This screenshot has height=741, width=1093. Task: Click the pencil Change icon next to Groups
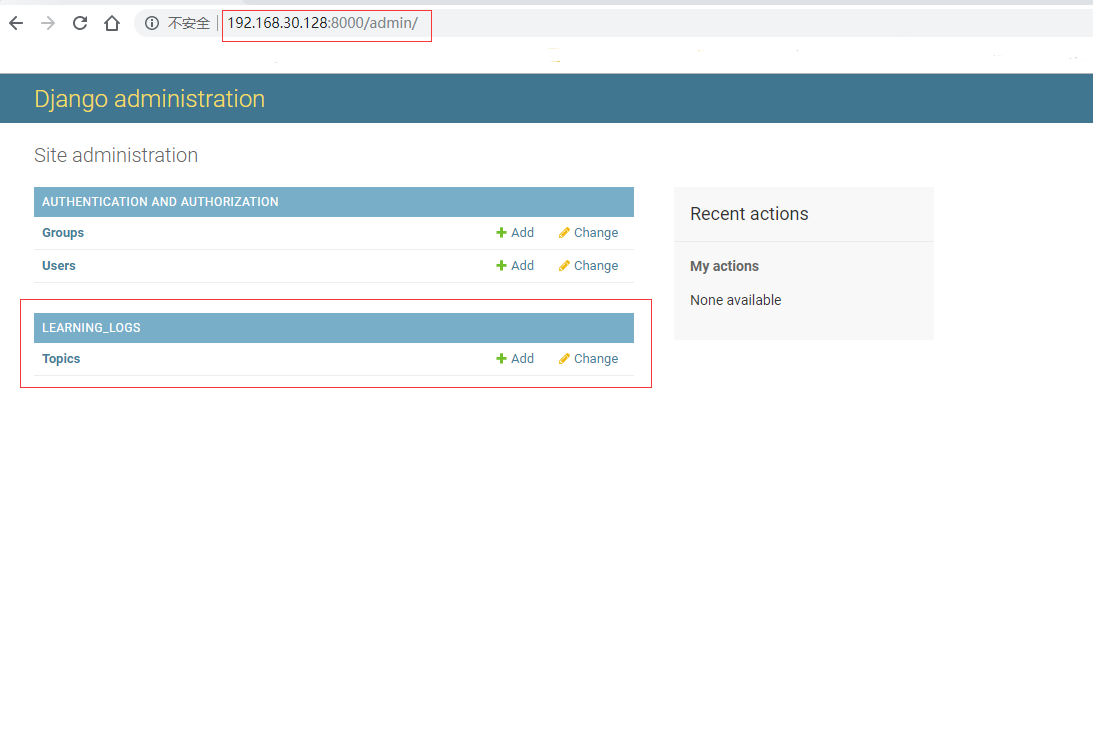[x=564, y=232]
